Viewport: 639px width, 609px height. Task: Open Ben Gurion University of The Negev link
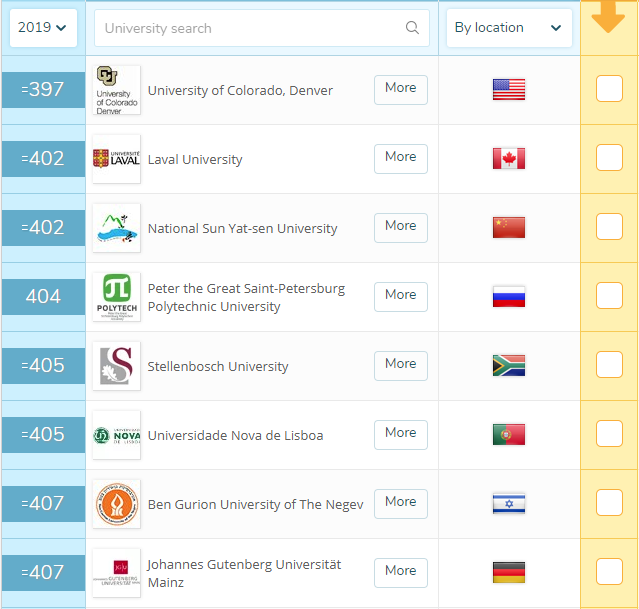click(255, 504)
